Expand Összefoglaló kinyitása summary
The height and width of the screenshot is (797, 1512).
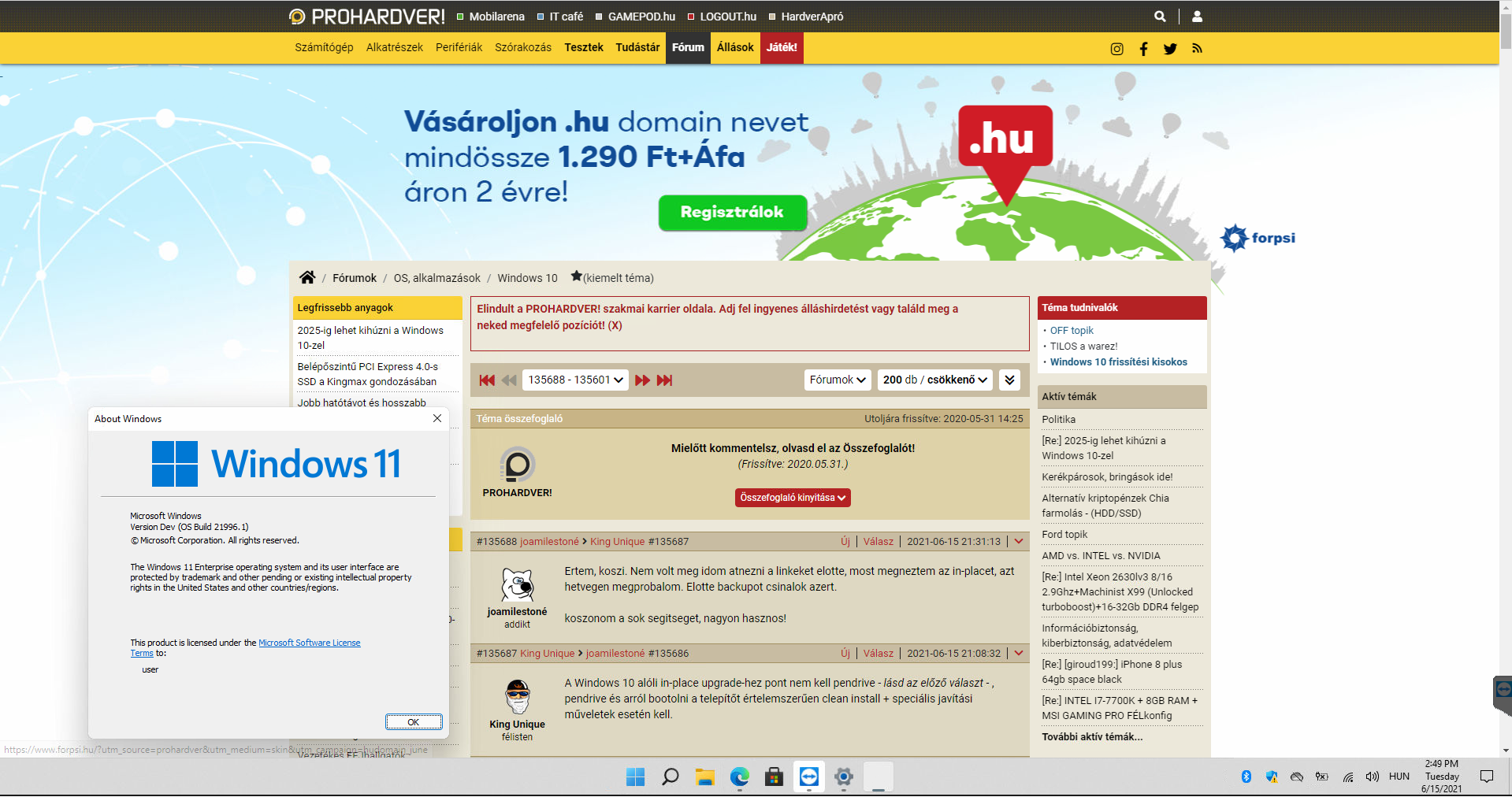(793, 498)
